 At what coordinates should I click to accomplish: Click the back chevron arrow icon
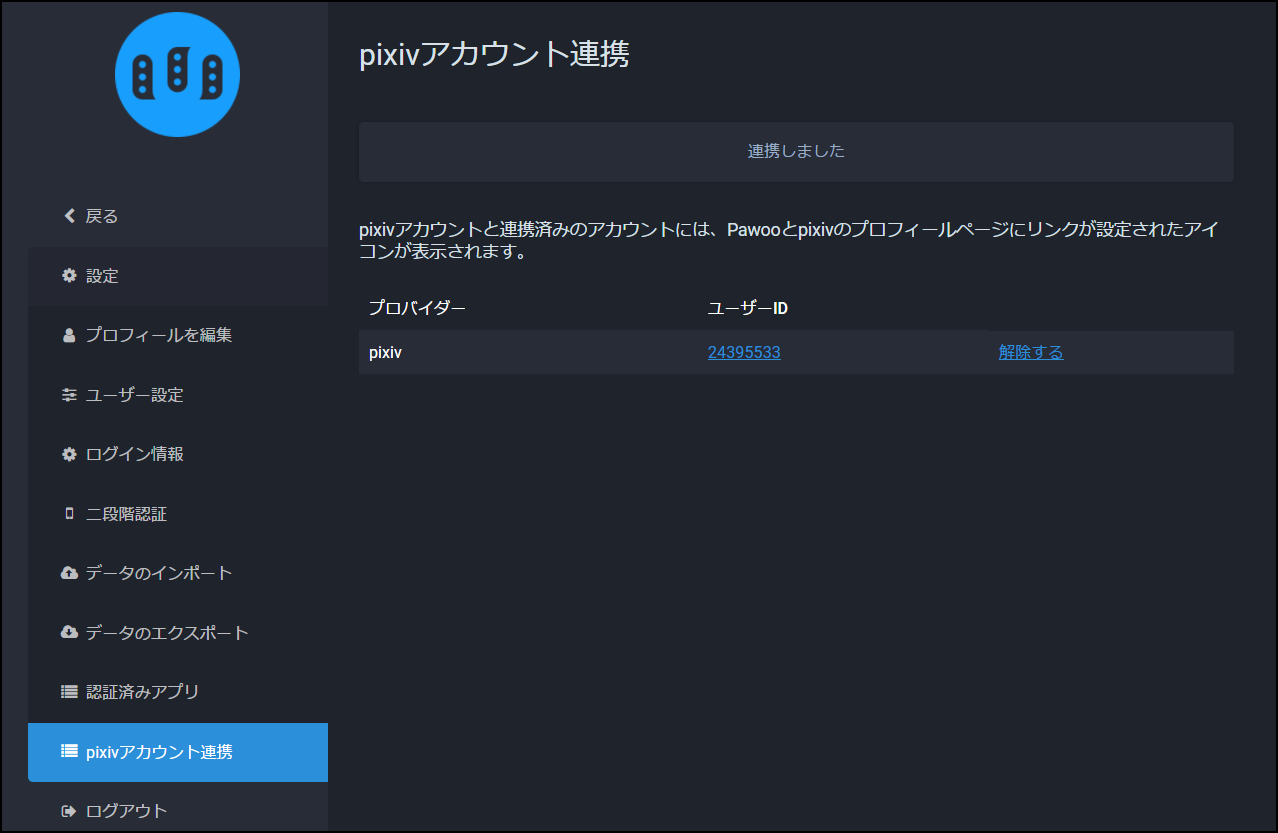pyautogui.click(x=69, y=216)
